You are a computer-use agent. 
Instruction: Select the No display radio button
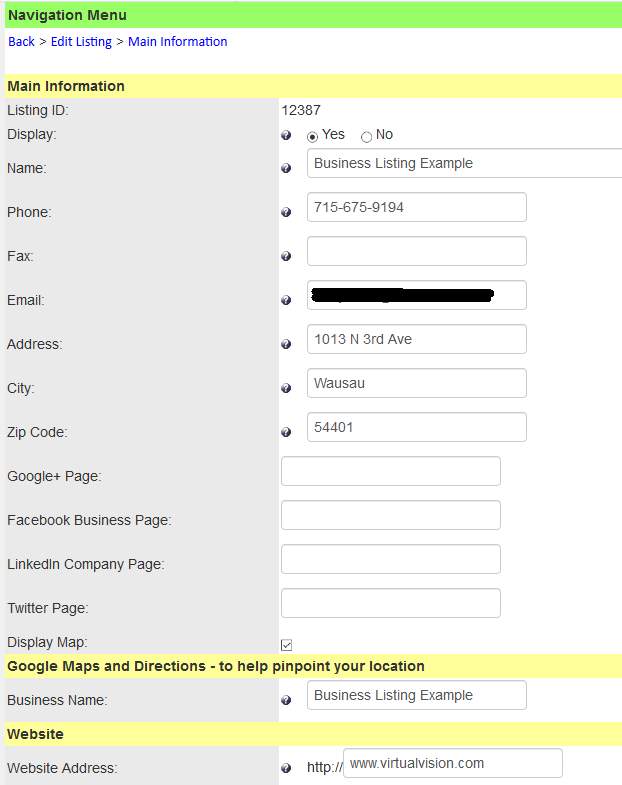(x=367, y=137)
